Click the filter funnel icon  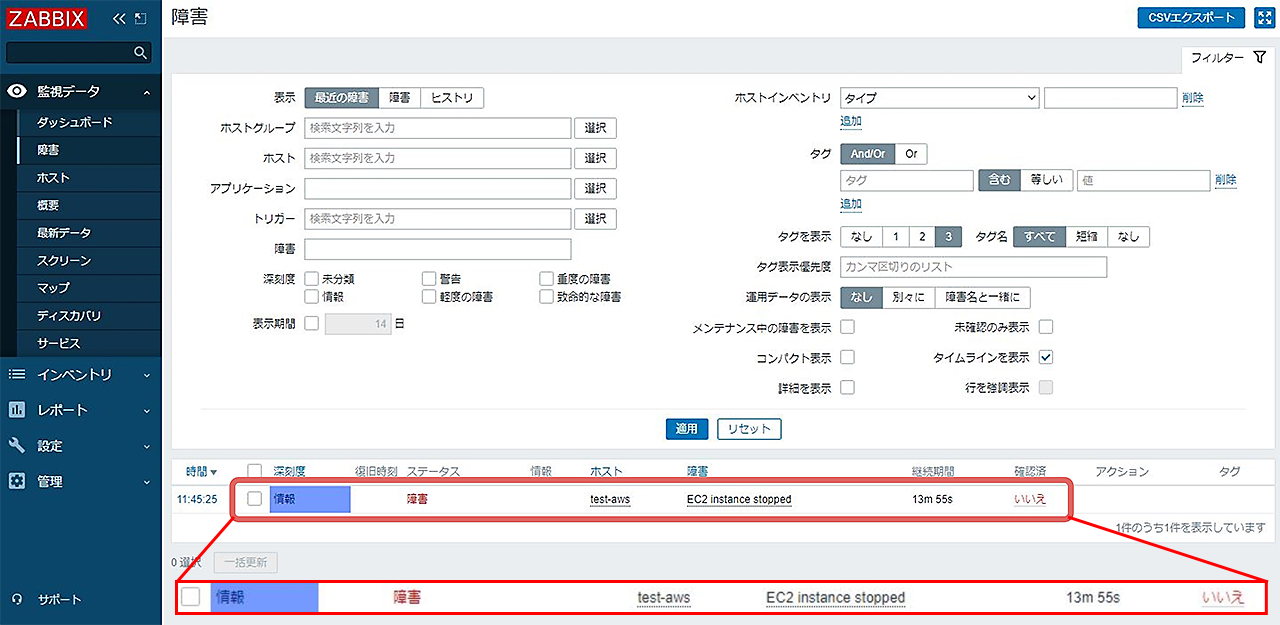pos(1259,58)
